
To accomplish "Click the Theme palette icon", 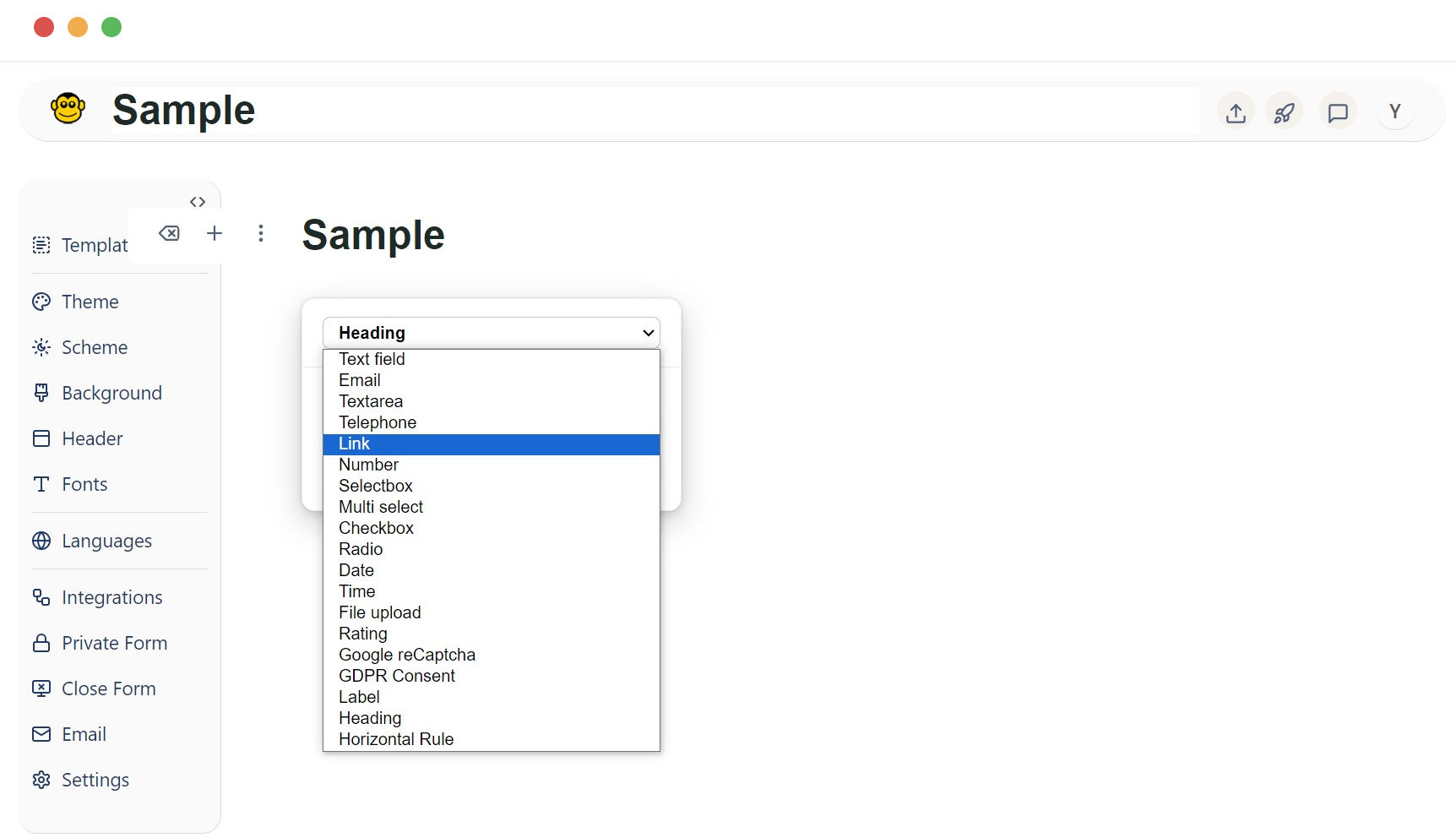I will click(x=41, y=302).
